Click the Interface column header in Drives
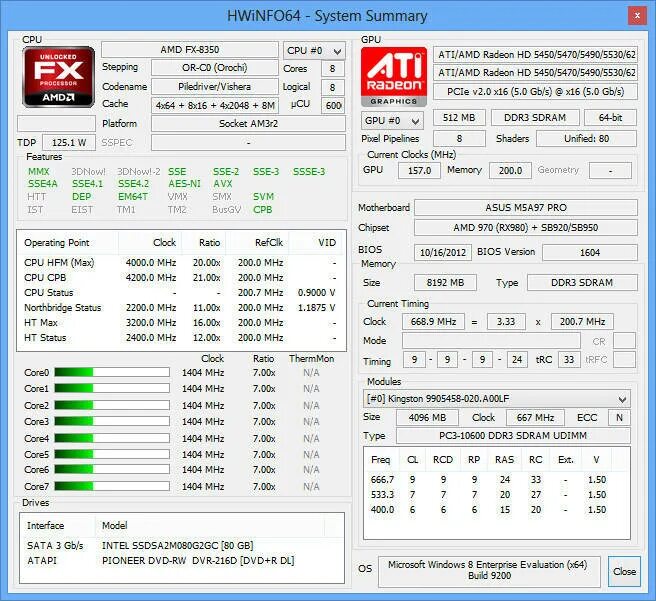Screen dimensions: 656x601 58,526
